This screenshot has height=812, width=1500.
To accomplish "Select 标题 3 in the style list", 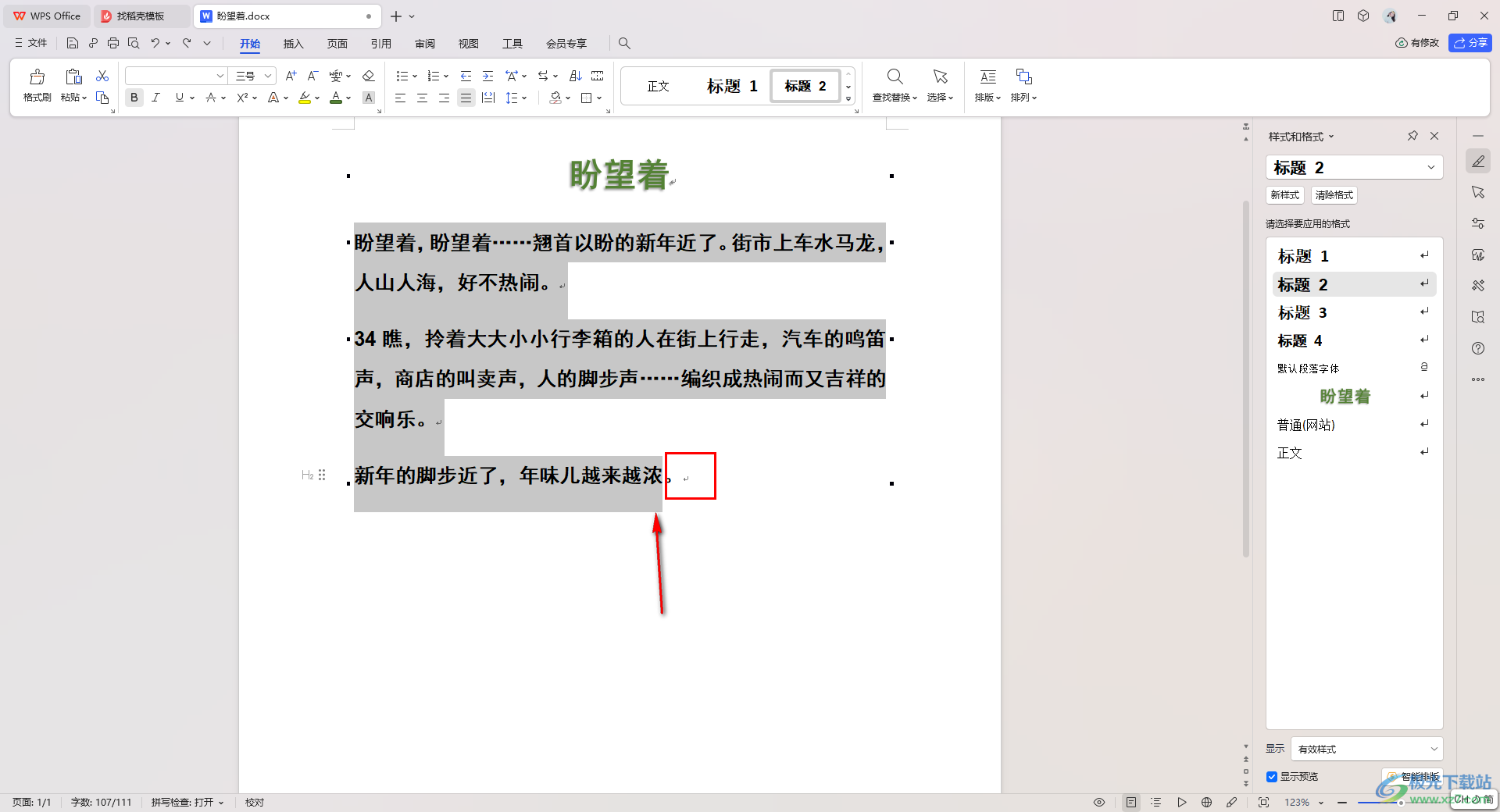I will (x=1354, y=312).
